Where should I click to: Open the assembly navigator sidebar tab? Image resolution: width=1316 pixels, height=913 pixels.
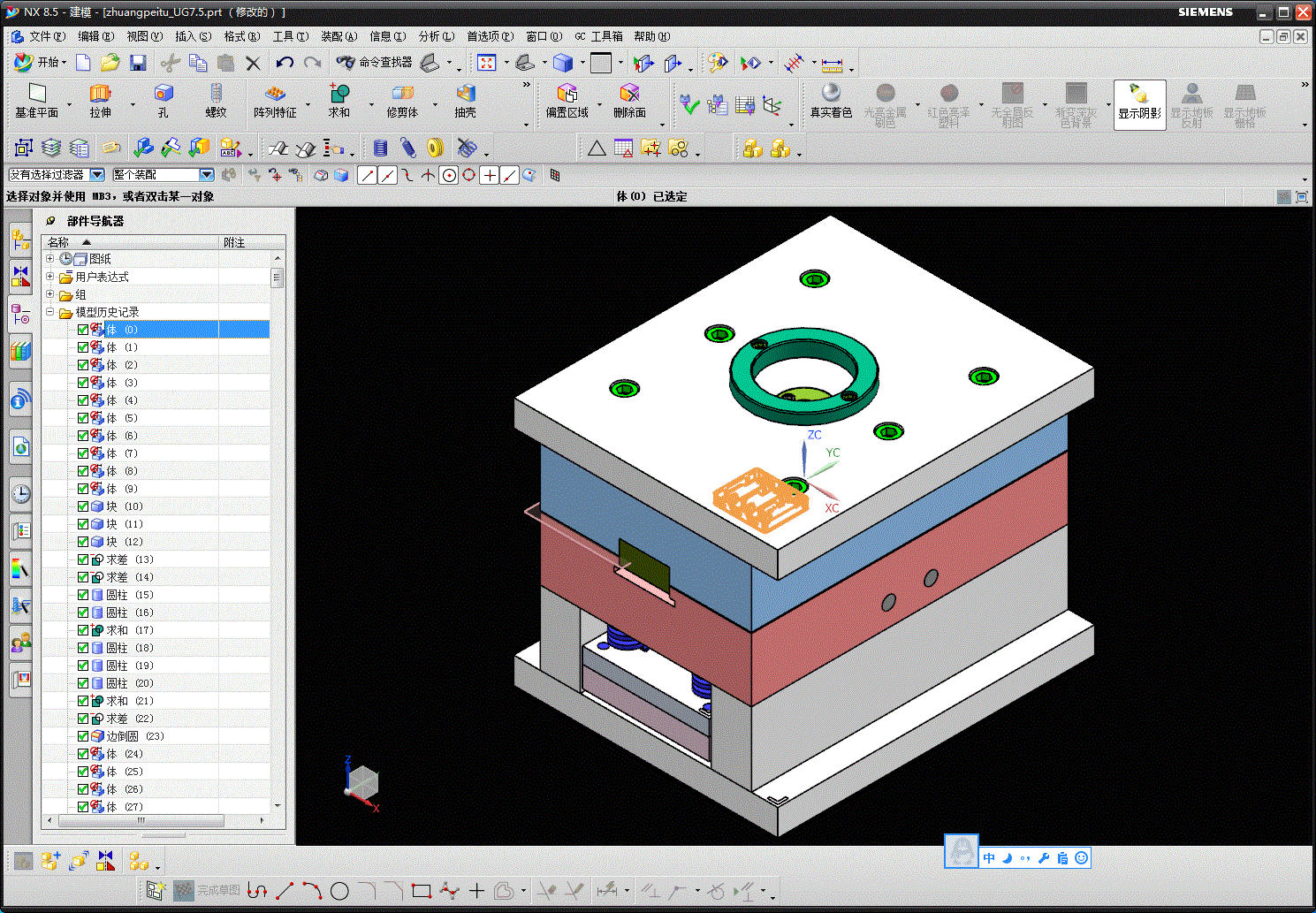point(20,239)
